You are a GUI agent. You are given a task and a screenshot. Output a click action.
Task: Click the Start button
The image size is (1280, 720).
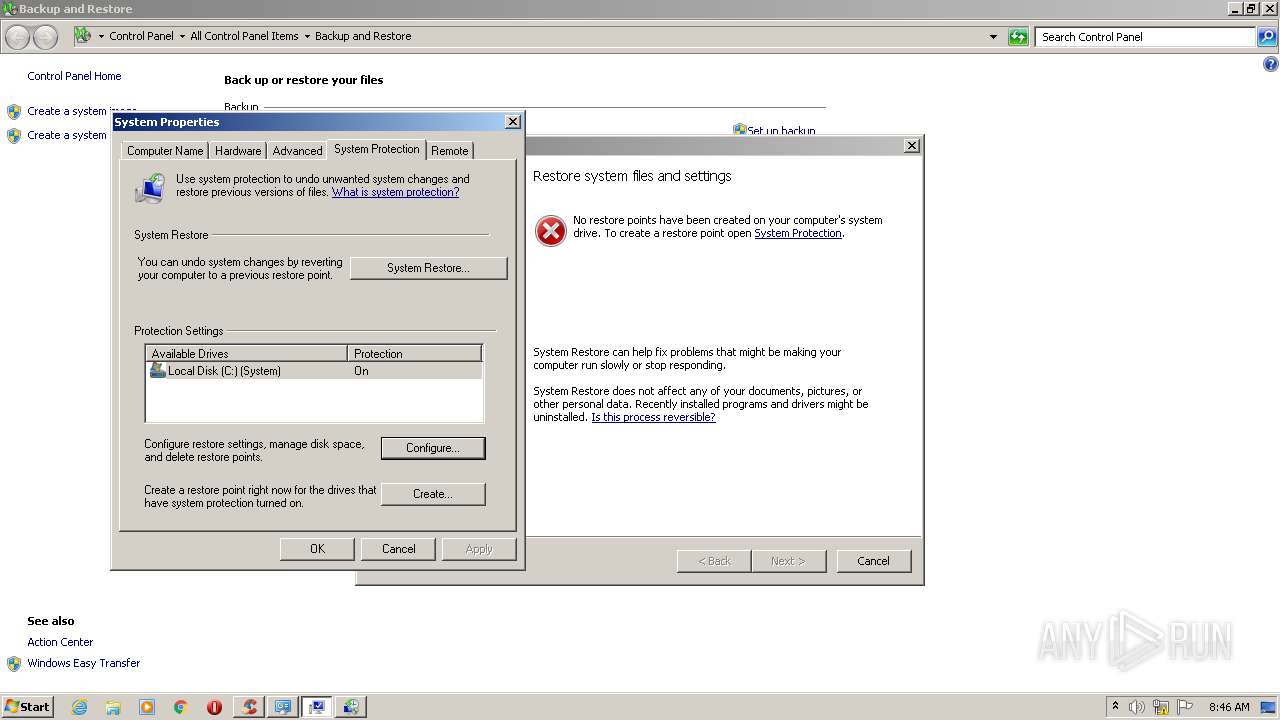tap(28, 707)
